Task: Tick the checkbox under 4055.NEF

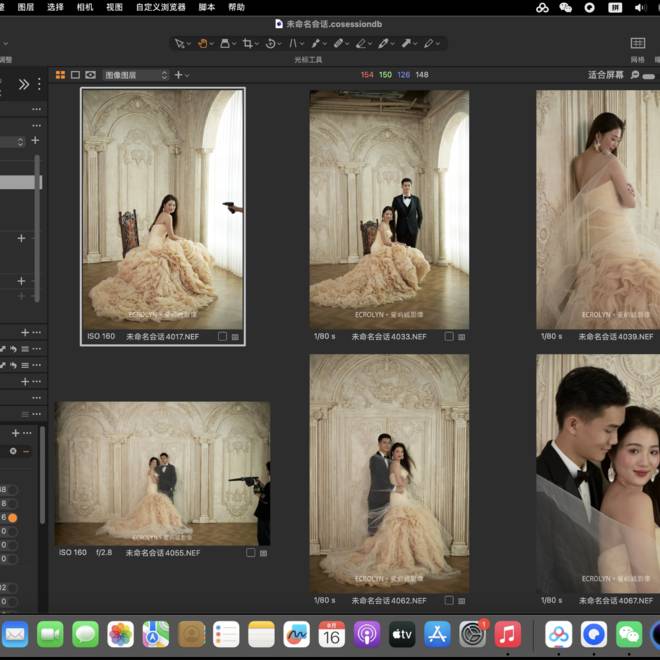Action: pos(251,553)
